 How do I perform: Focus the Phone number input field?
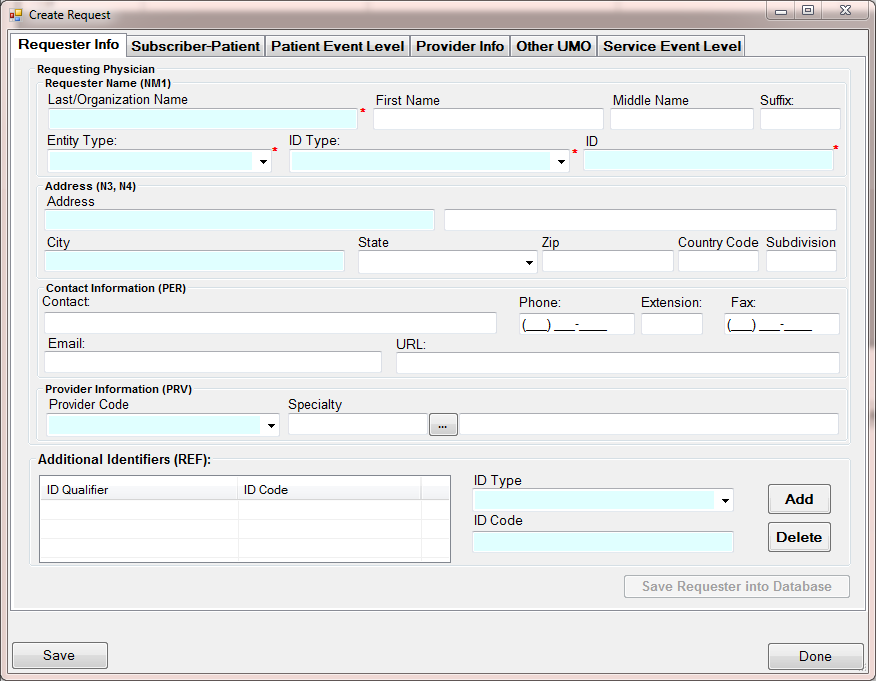(576, 324)
